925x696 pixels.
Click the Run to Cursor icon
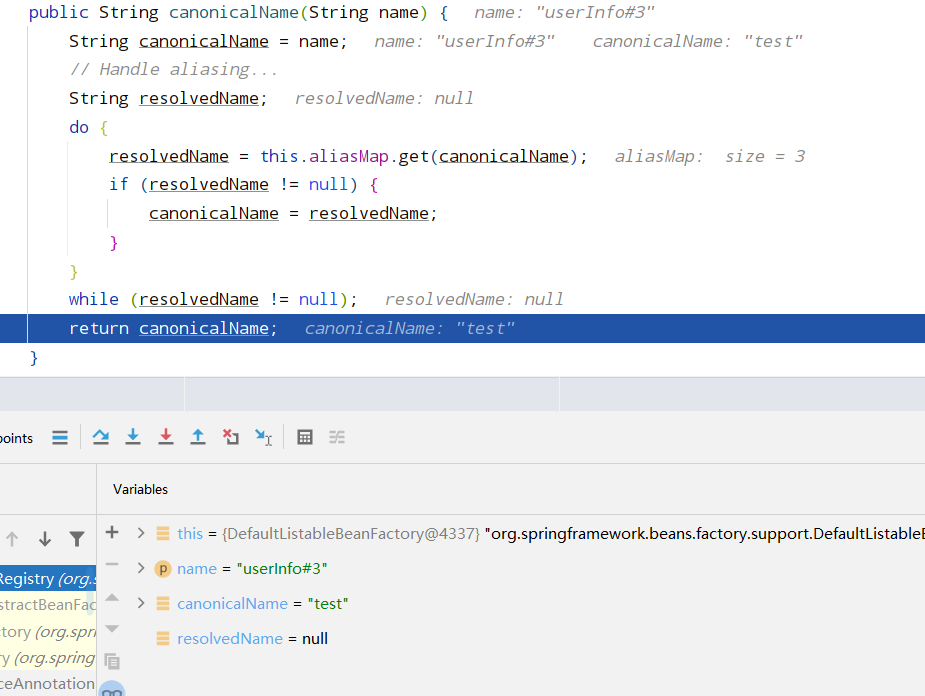pos(263,437)
